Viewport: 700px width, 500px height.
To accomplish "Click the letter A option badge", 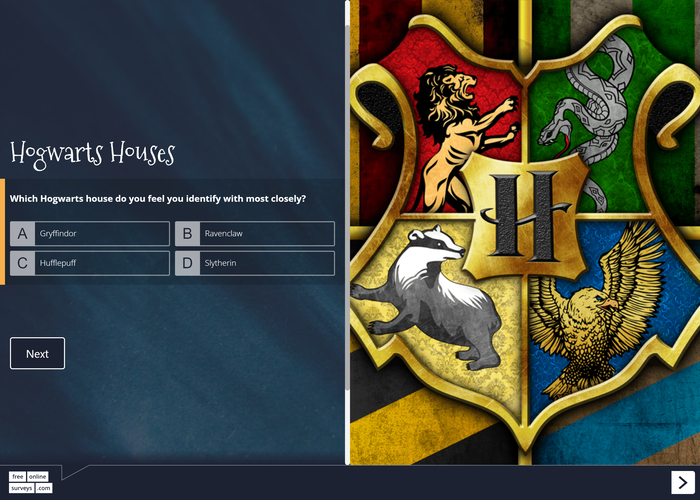I will 22,233.
